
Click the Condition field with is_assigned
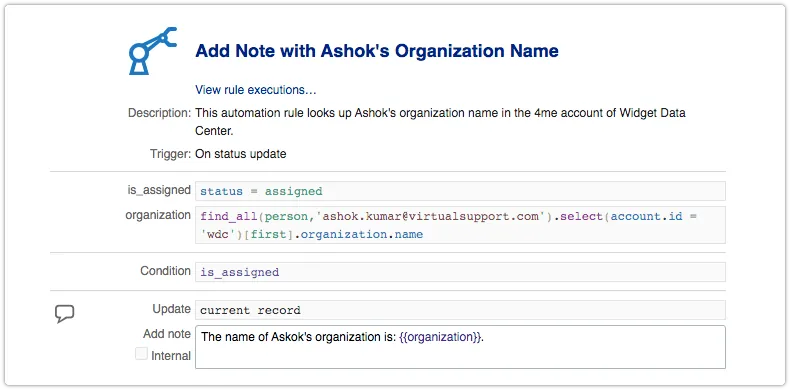click(460, 272)
